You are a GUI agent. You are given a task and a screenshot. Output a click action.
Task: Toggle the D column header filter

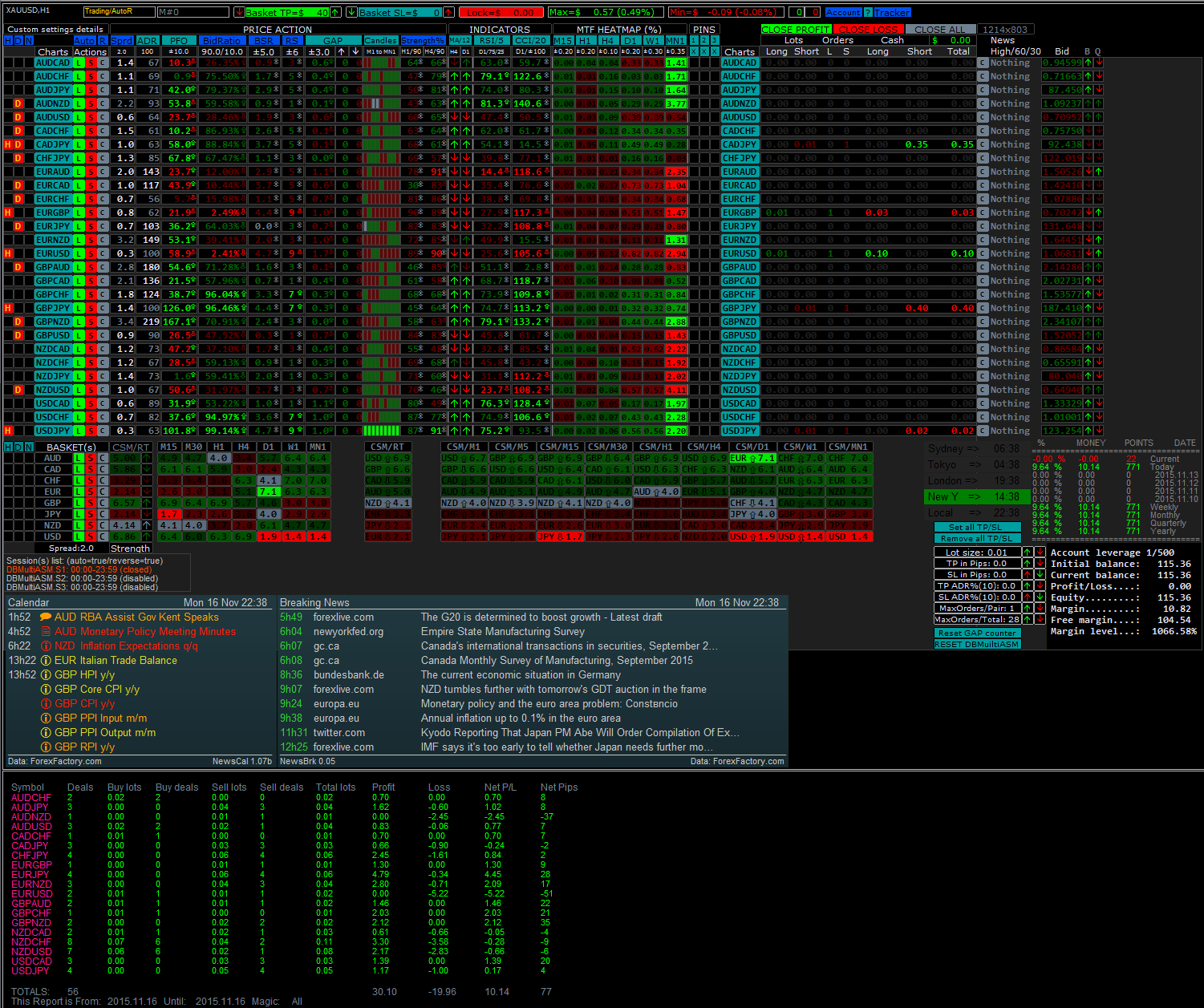tap(18, 40)
